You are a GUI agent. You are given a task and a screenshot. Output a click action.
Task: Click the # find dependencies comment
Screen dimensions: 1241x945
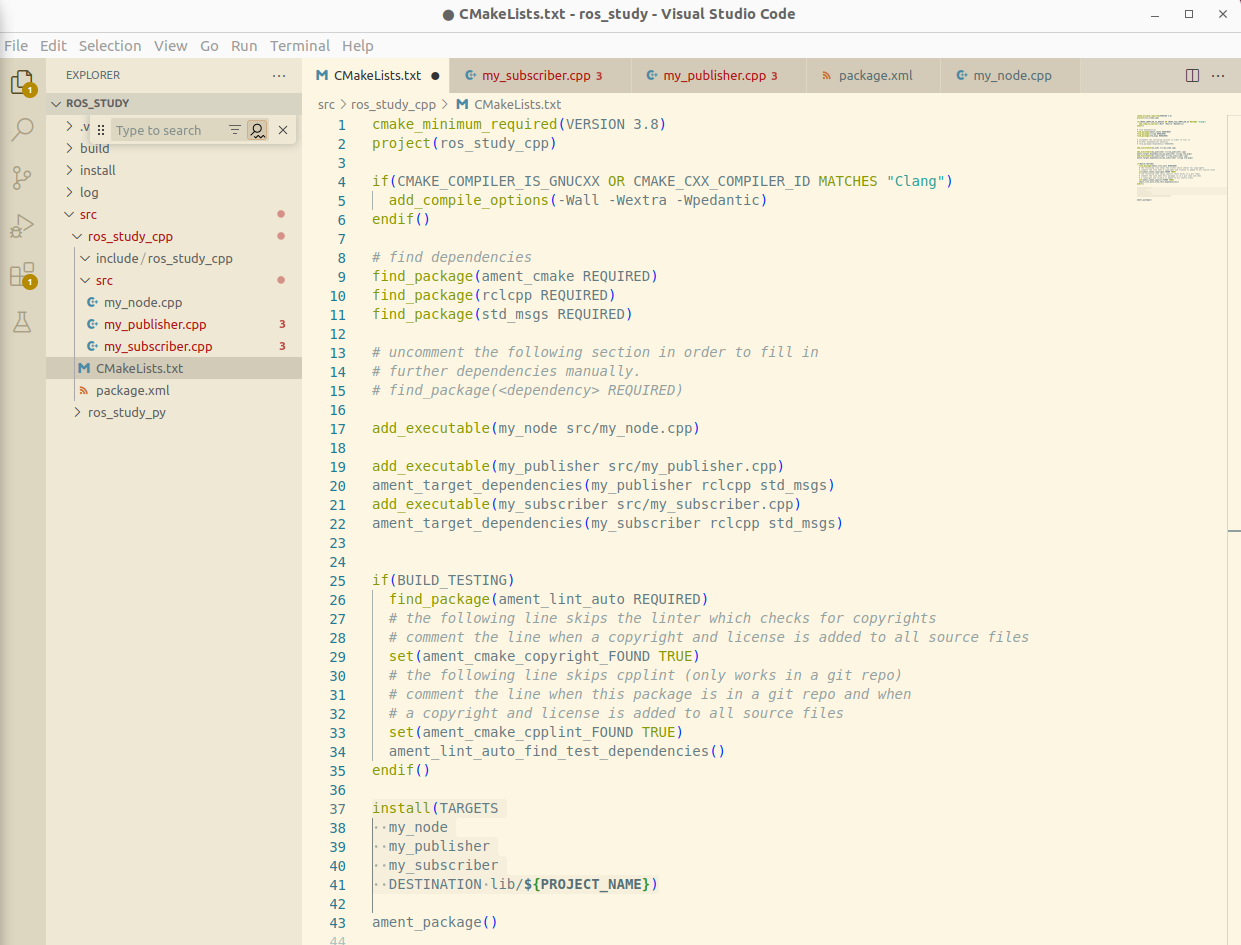pos(452,257)
